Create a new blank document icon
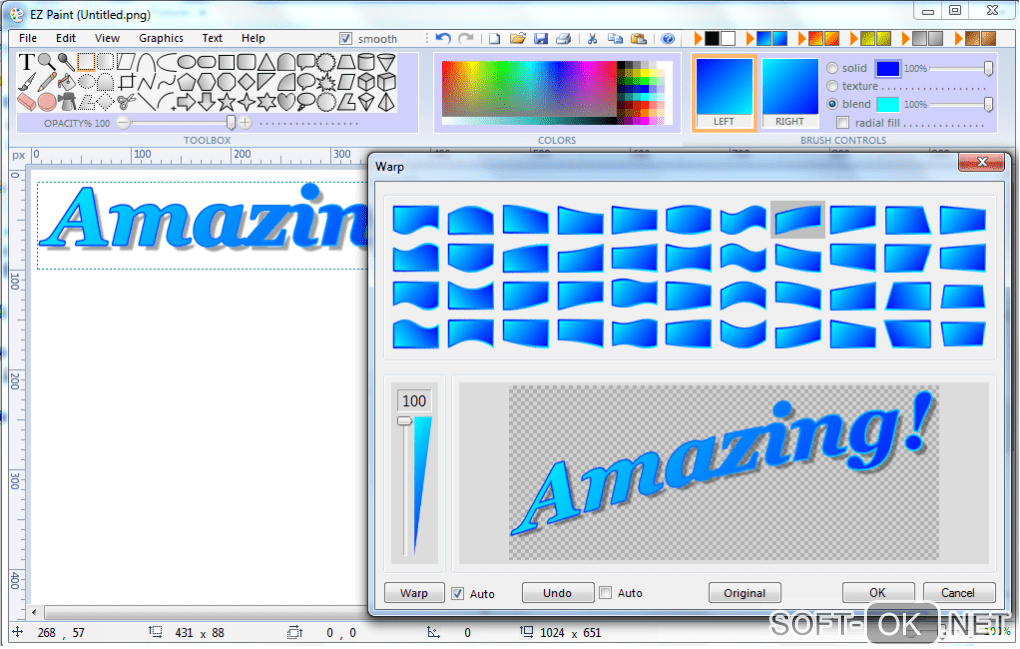 [494, 38]
